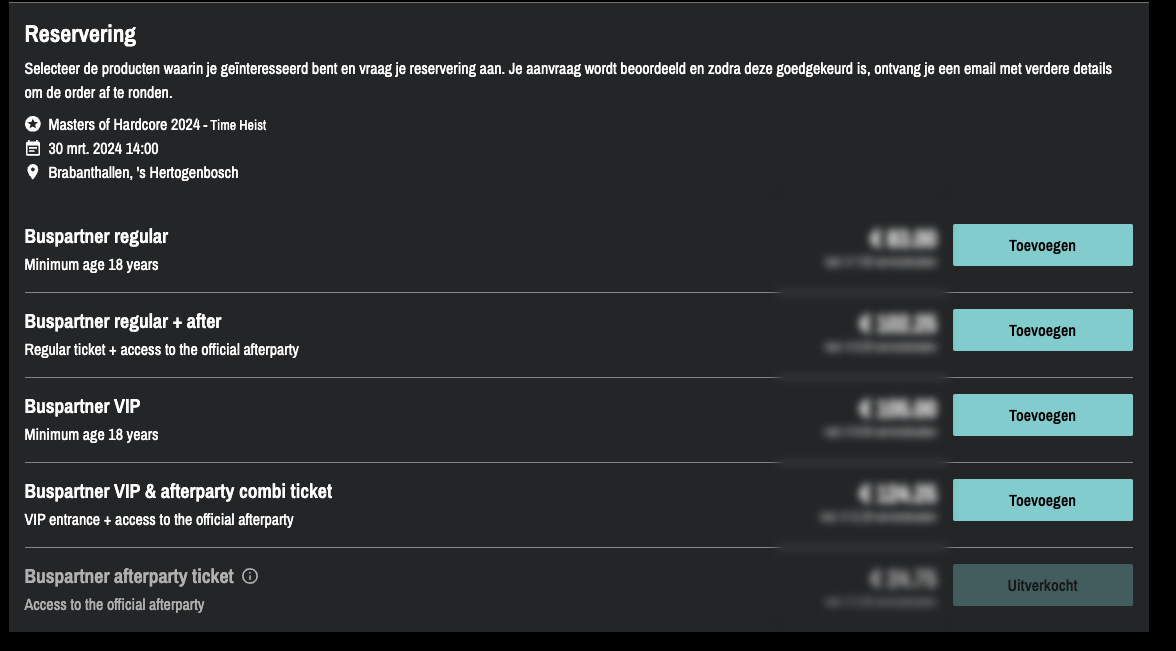Click the Buspartner VIP ticket name

click(x=83, y=407)
